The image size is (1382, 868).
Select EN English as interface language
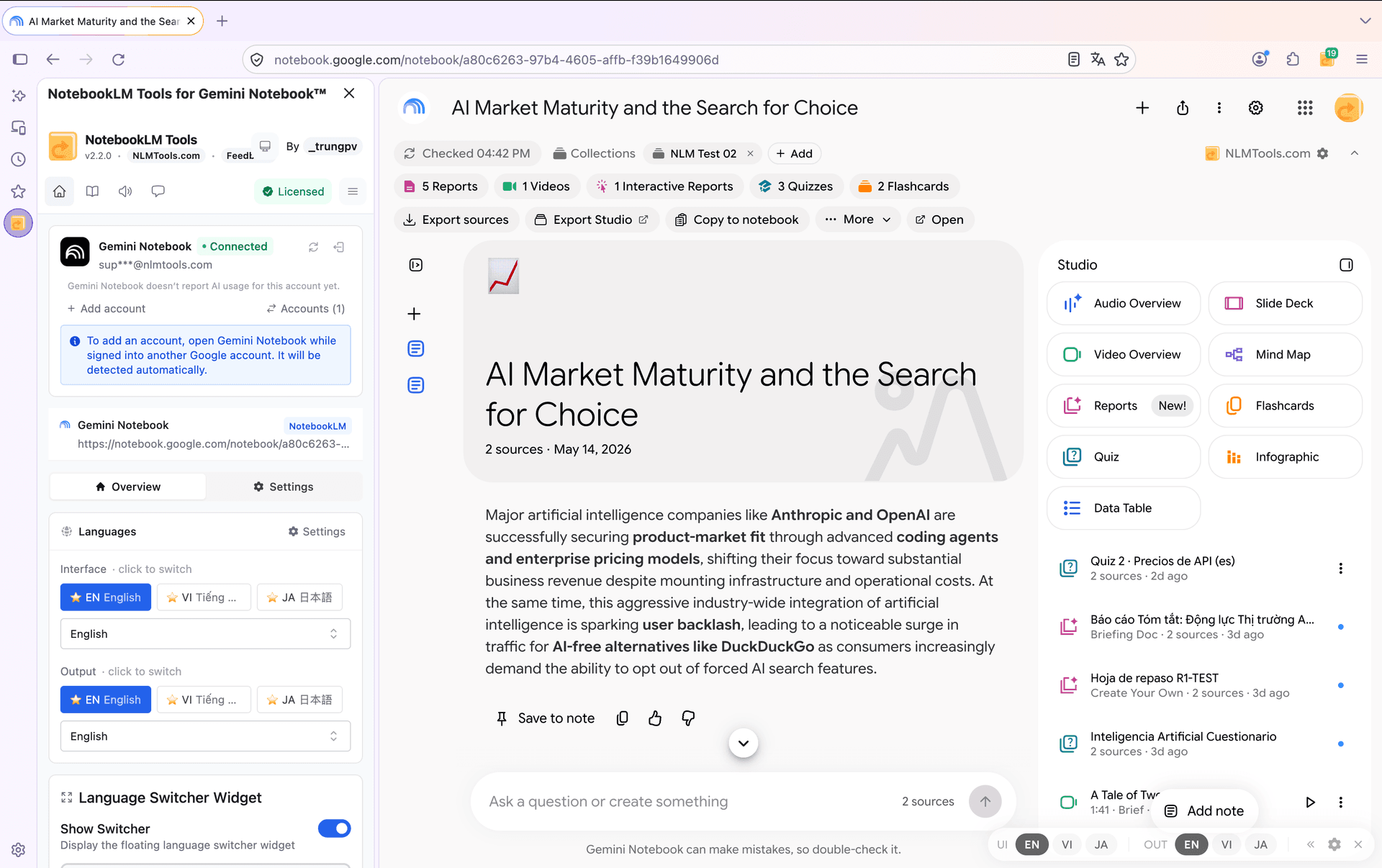pyautogui.click(x=106, y=597)
